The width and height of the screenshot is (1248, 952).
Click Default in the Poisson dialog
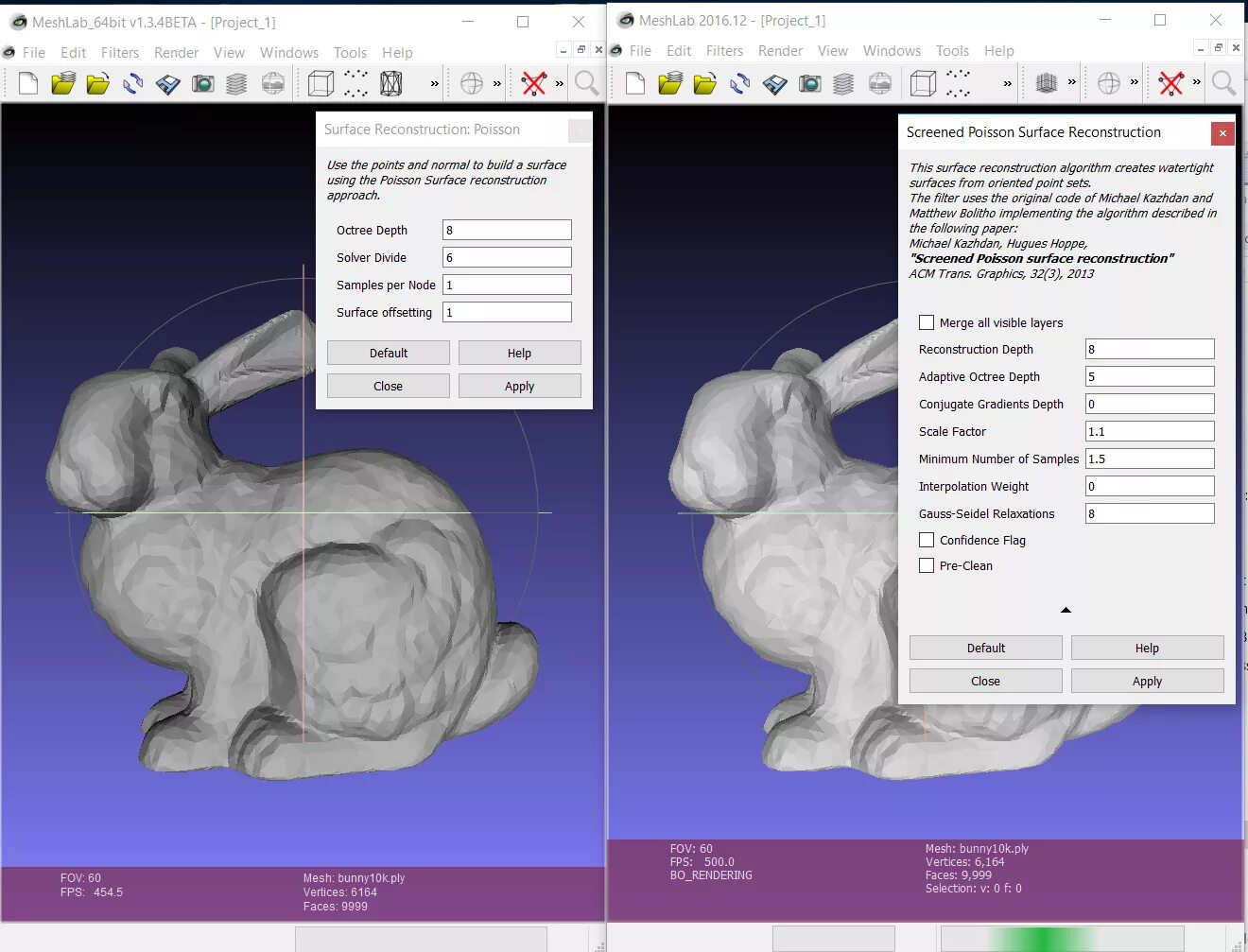coord(389,353)
